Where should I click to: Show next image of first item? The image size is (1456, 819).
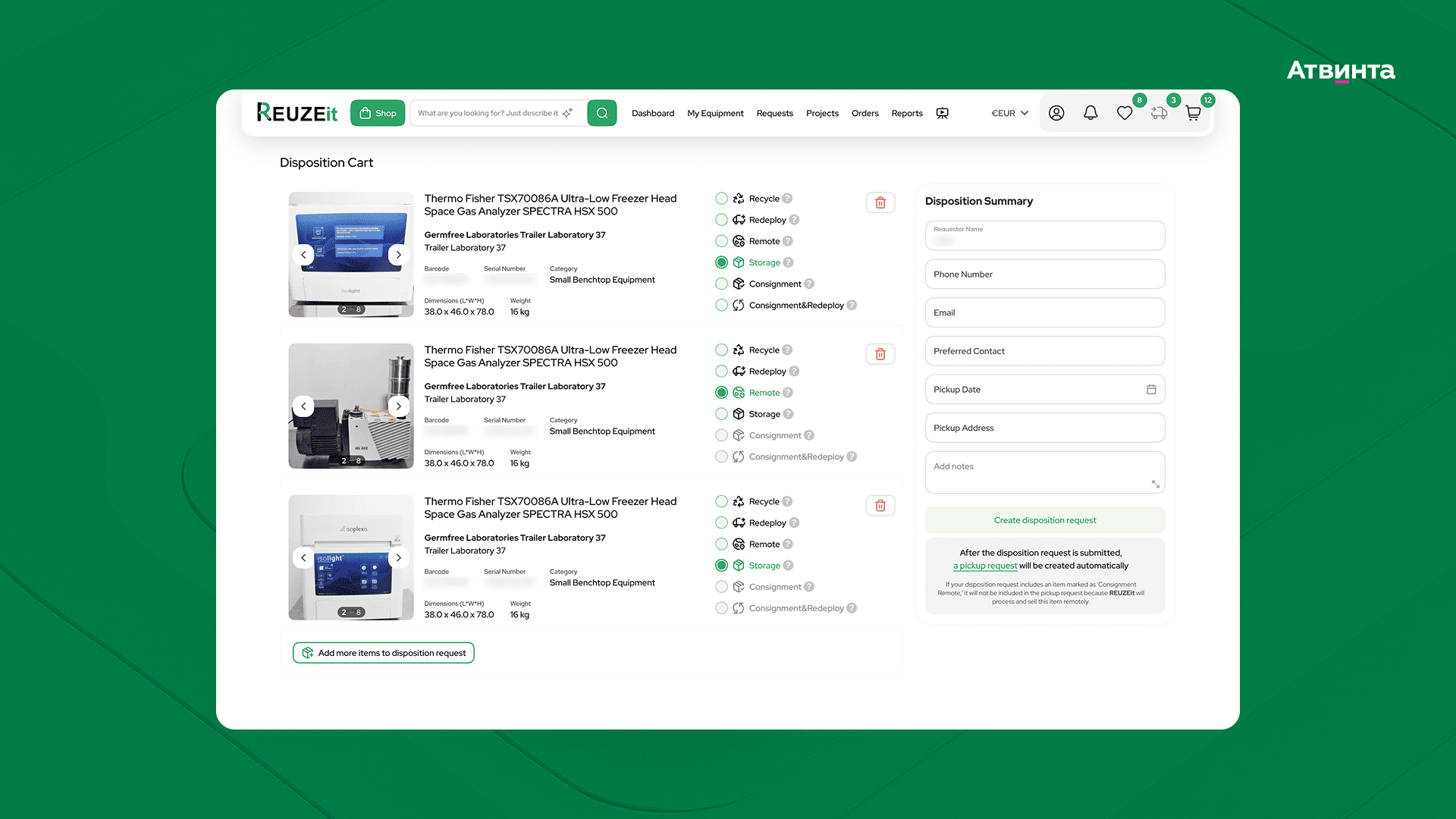399,255
